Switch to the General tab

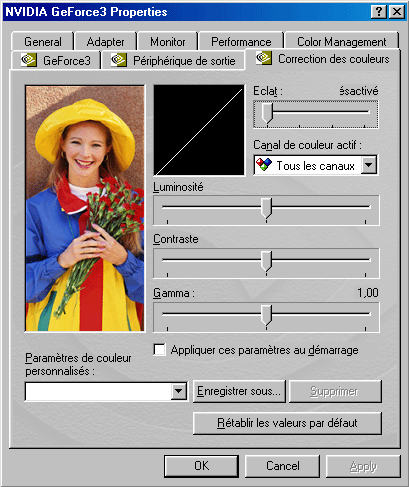click(x=43, y=42)
